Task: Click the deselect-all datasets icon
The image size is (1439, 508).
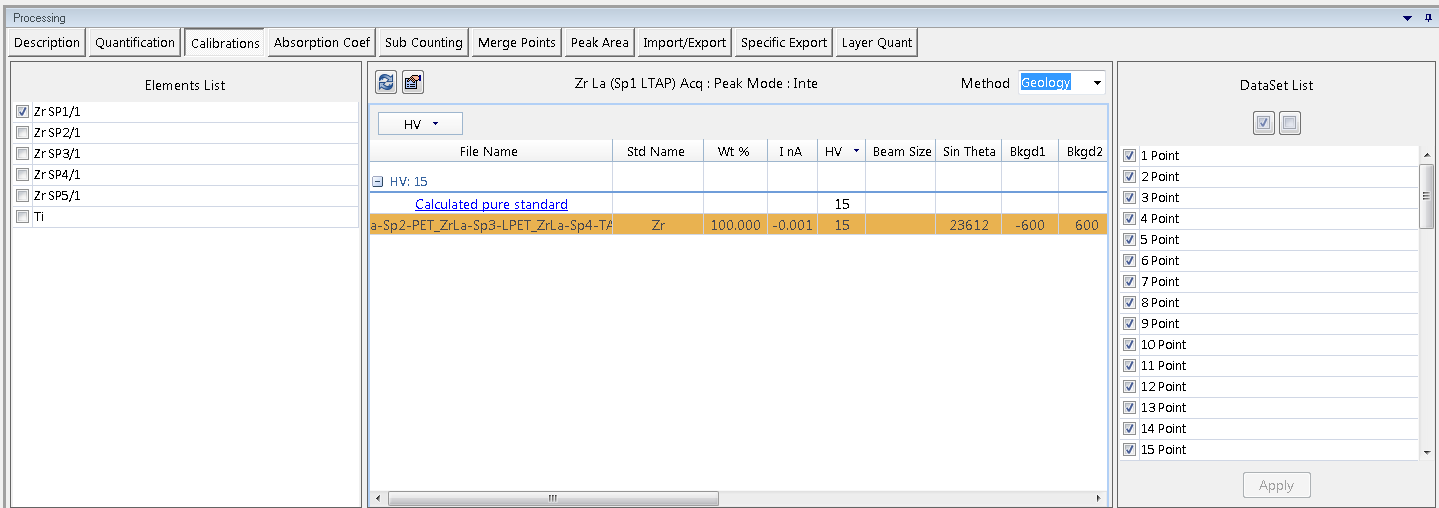Action: [1290, 123]
